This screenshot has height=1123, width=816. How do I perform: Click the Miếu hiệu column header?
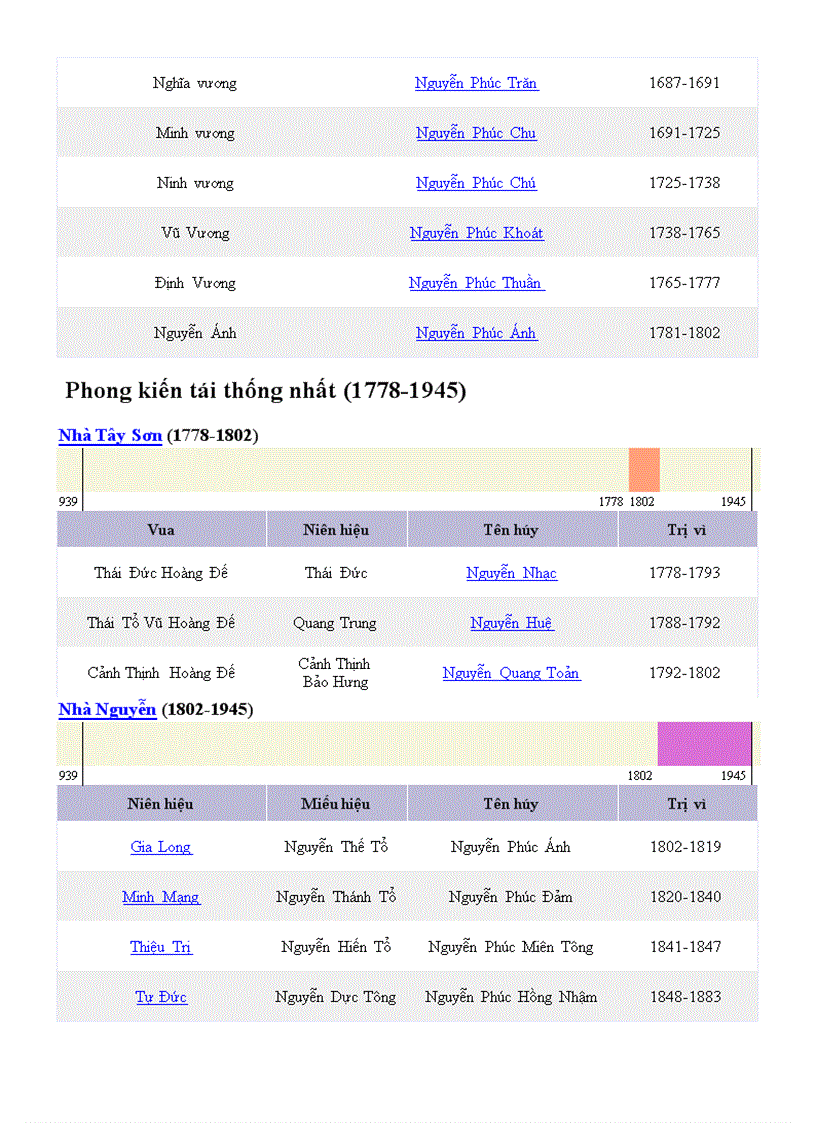(336, 804)
